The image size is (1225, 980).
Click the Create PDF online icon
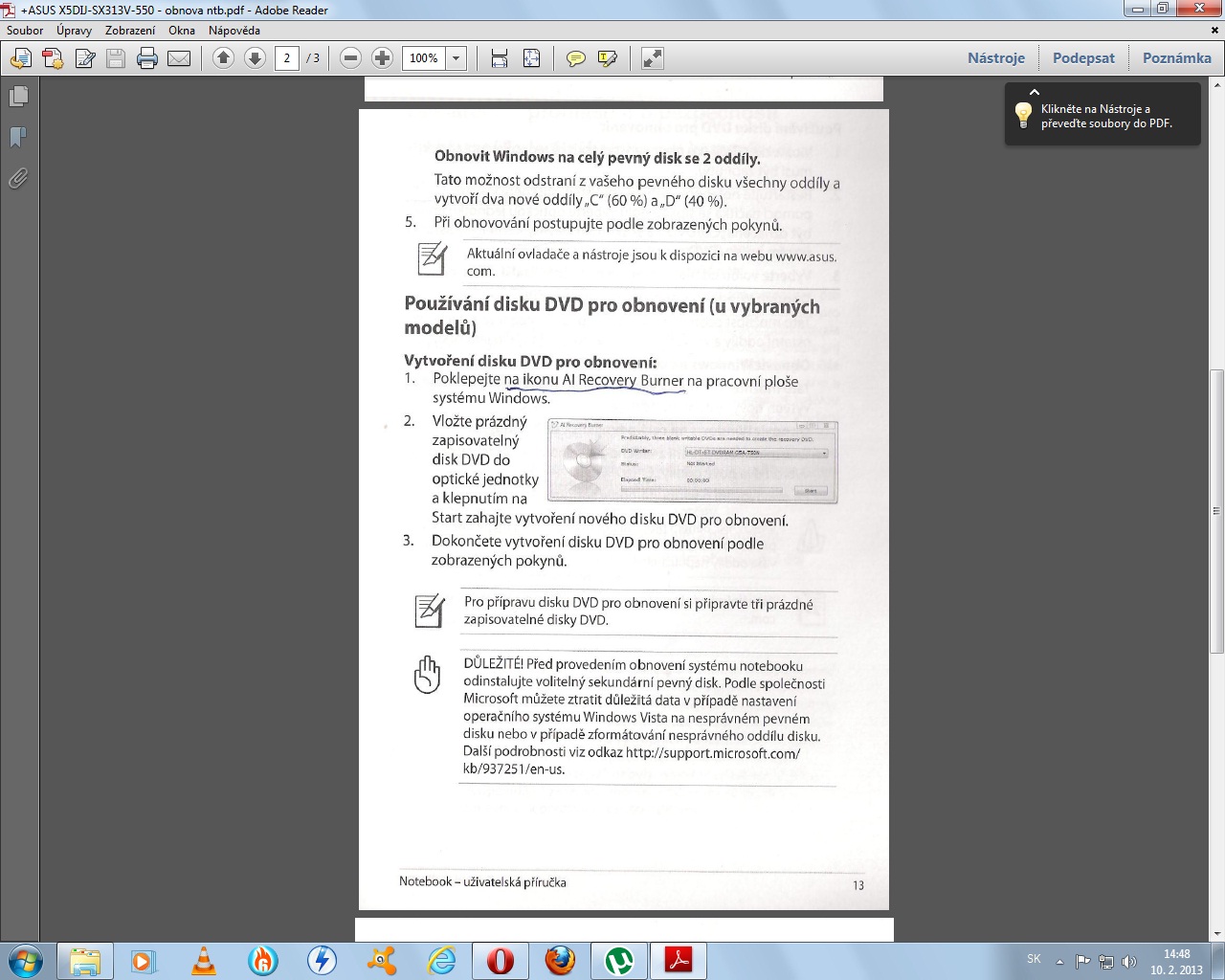[x=53, y=58]
